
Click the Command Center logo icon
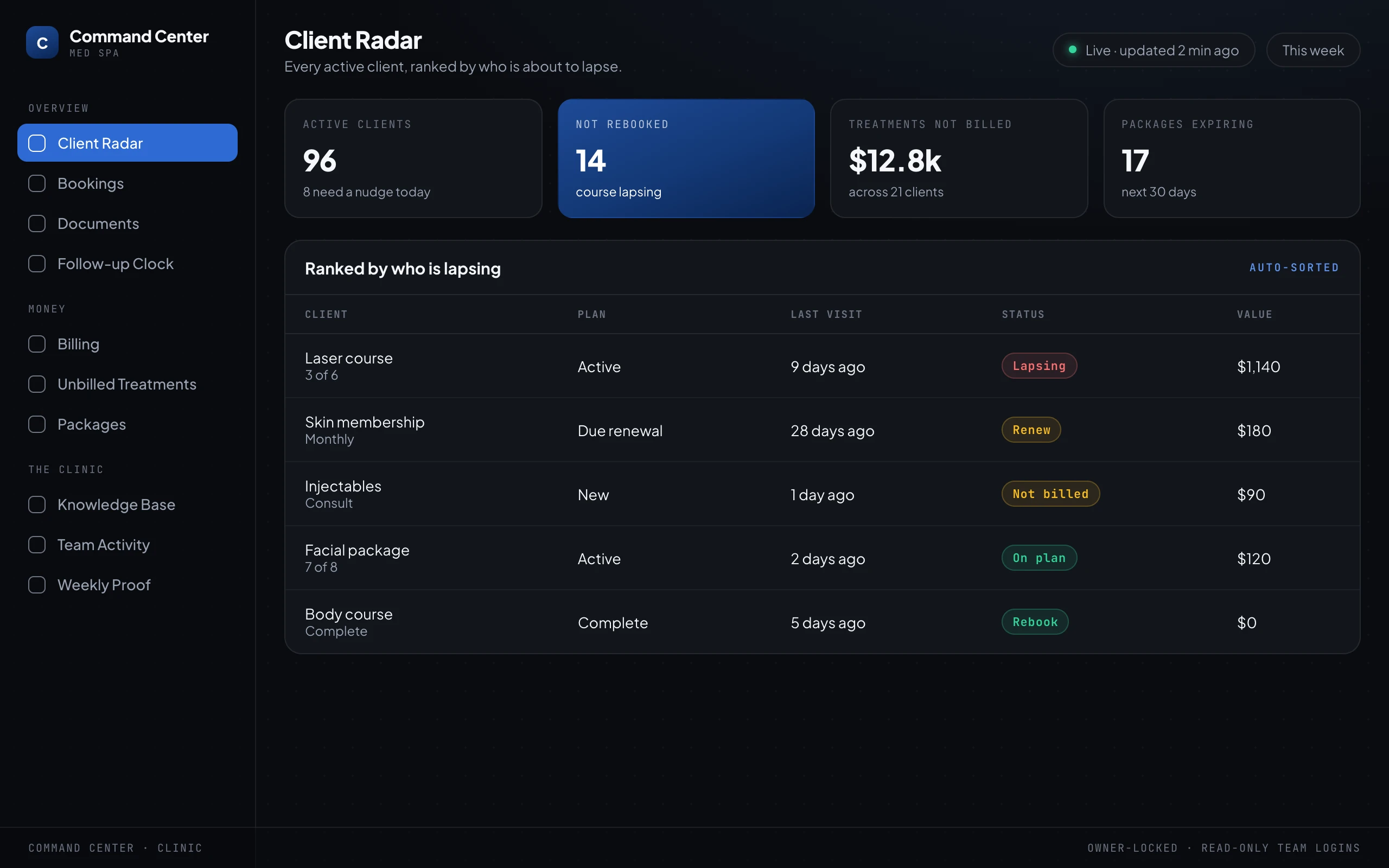[42, 42]
